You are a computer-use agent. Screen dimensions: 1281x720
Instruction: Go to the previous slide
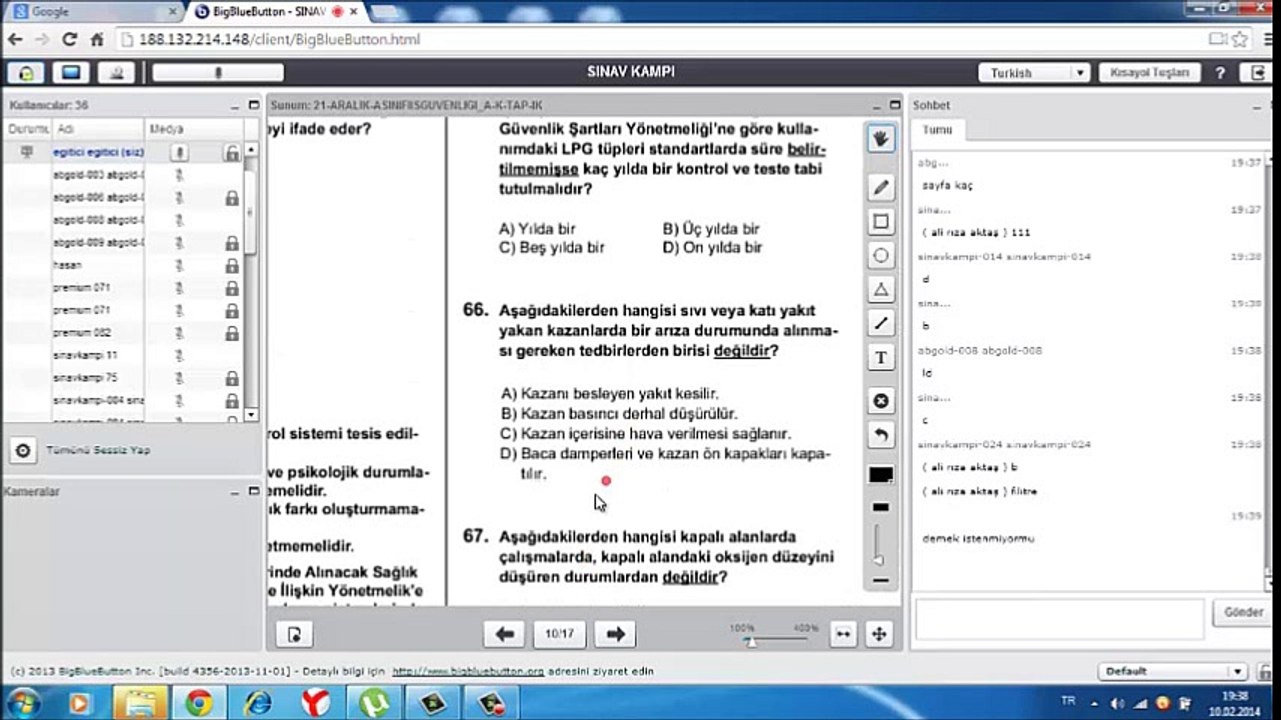click(x=504, y=634)
